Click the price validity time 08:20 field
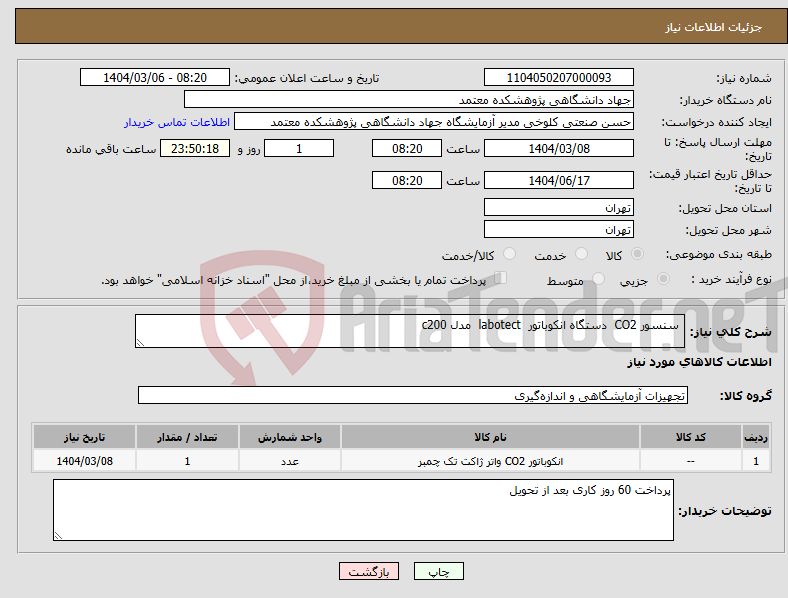Viewport: 788px width, 598px height. click(407, 180)
